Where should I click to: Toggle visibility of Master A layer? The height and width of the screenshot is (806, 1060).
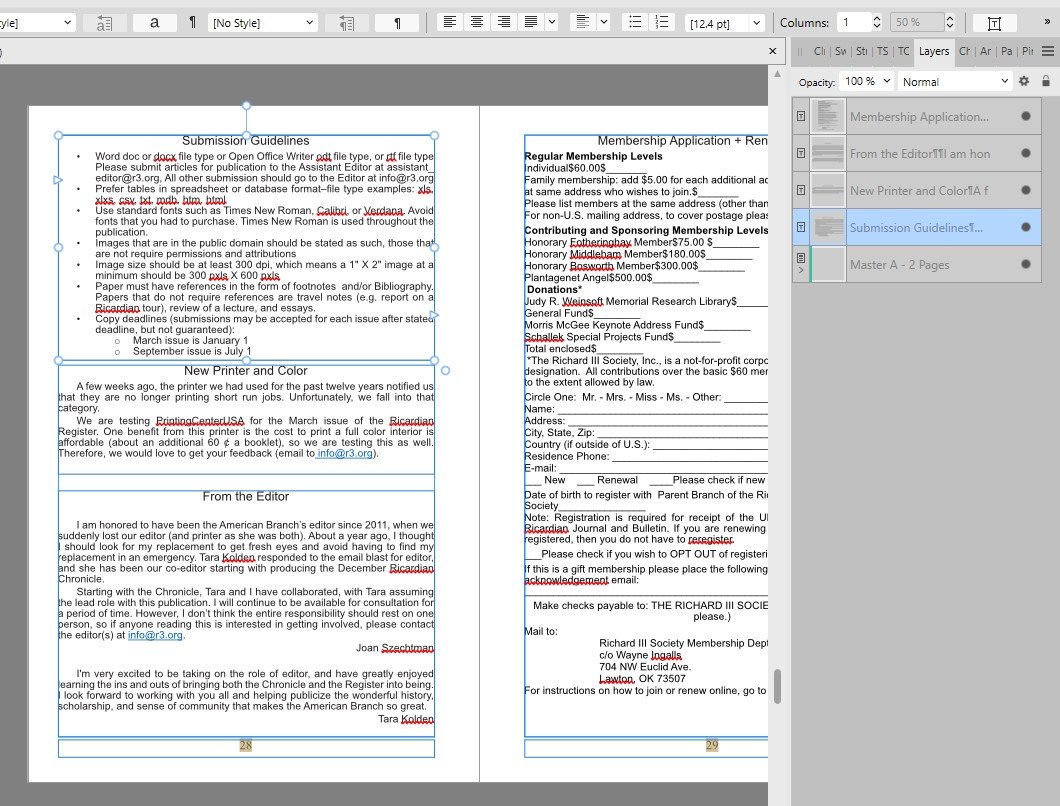1025,265
